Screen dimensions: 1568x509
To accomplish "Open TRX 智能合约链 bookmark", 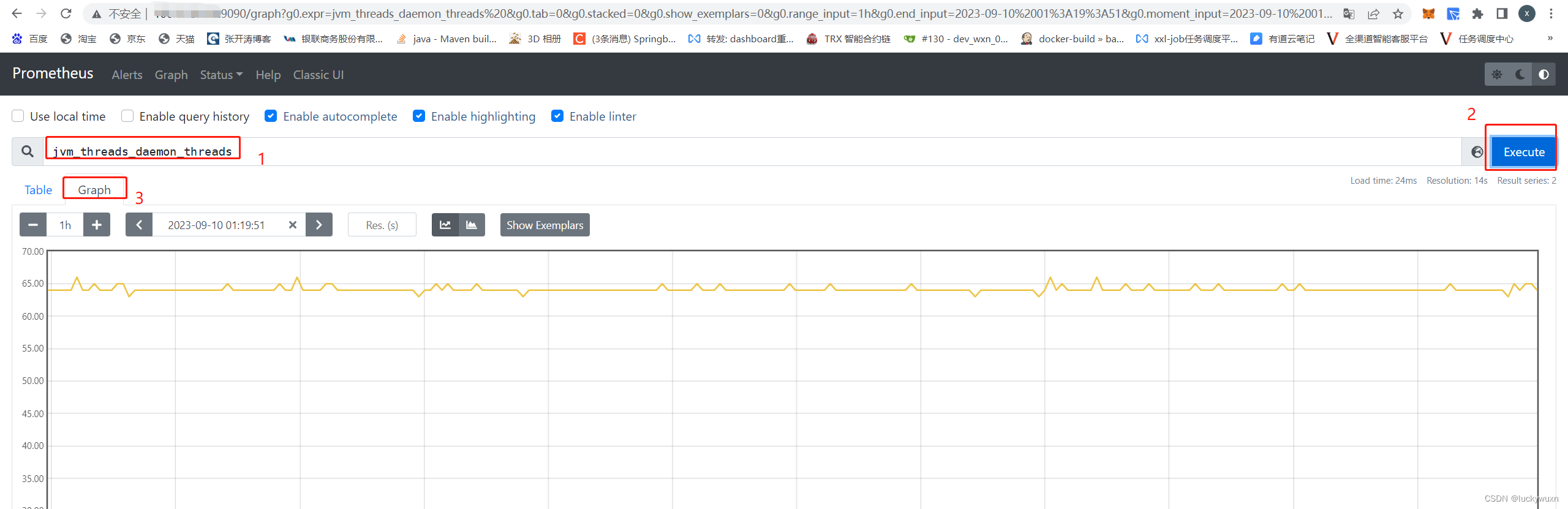I will pyautogui.click(x=848, y=39).
